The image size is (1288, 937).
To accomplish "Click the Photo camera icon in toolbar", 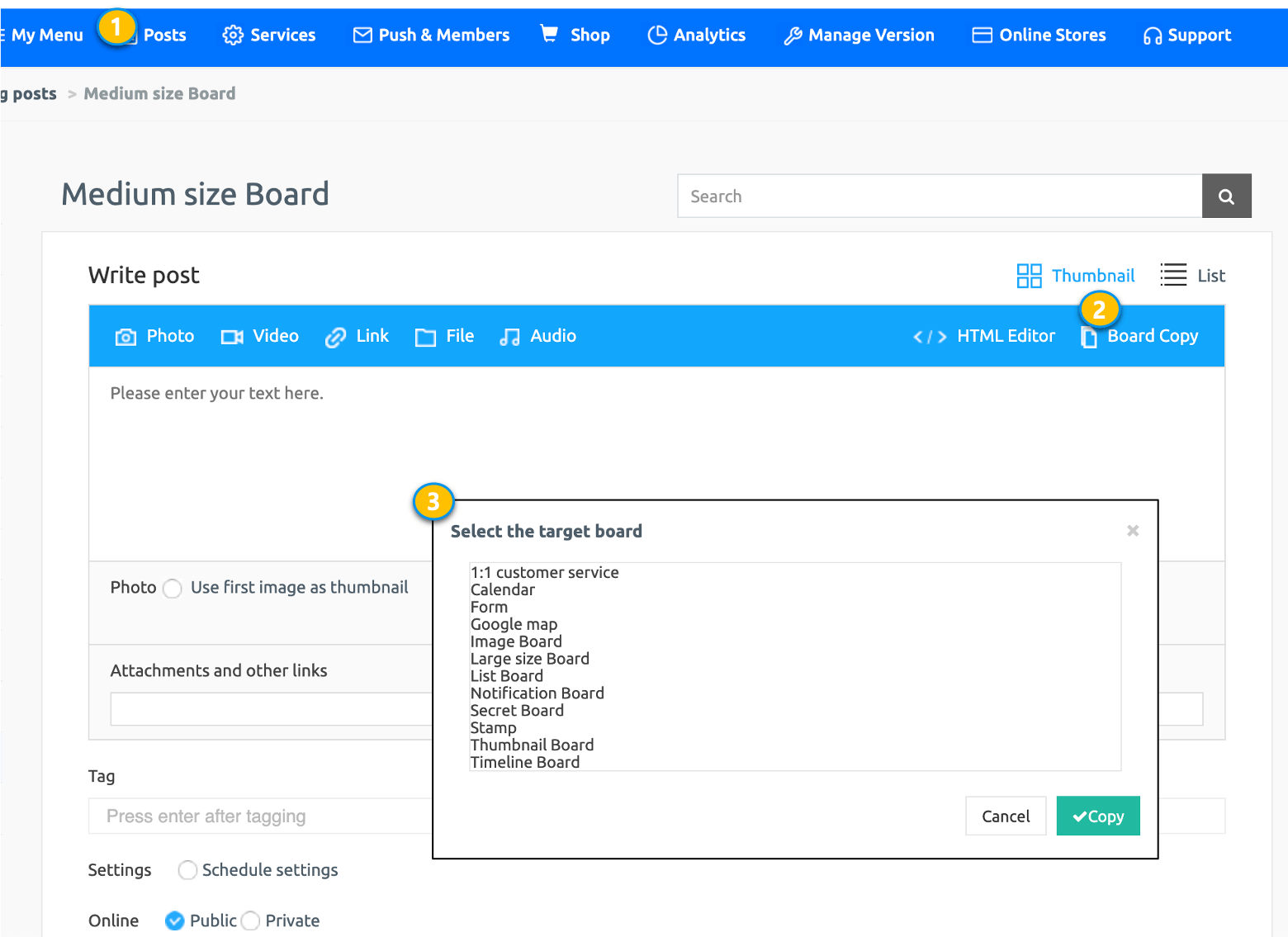I will (x=125, y=337).
